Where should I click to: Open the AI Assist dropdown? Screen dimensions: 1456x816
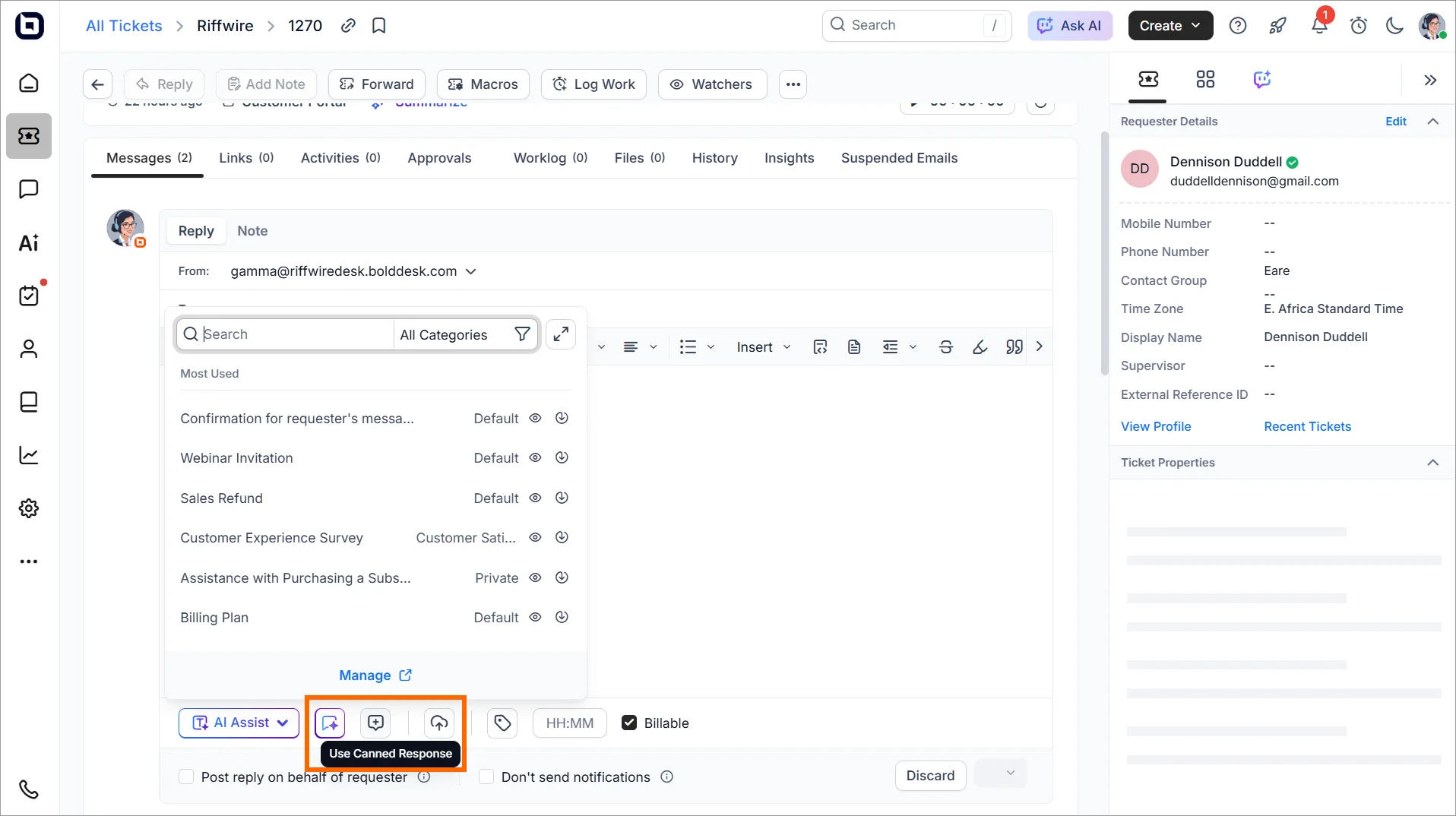pos(240,723)
